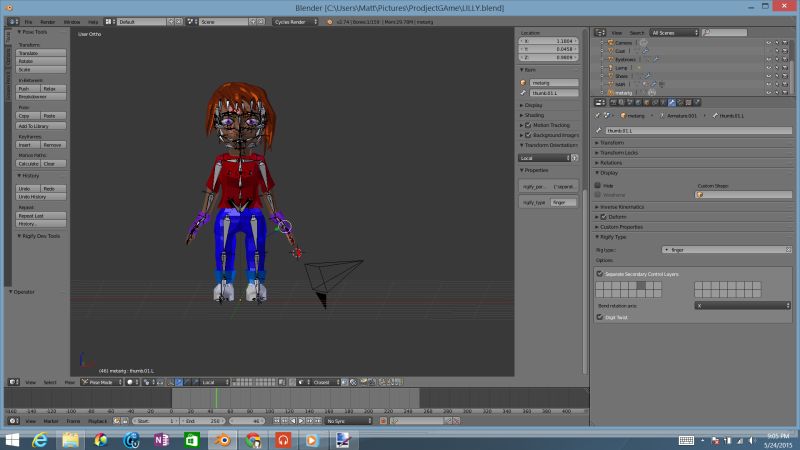Click the Blender logo icon in the info header
Viewport: 800px width, 450px height.
coord(330,22)
